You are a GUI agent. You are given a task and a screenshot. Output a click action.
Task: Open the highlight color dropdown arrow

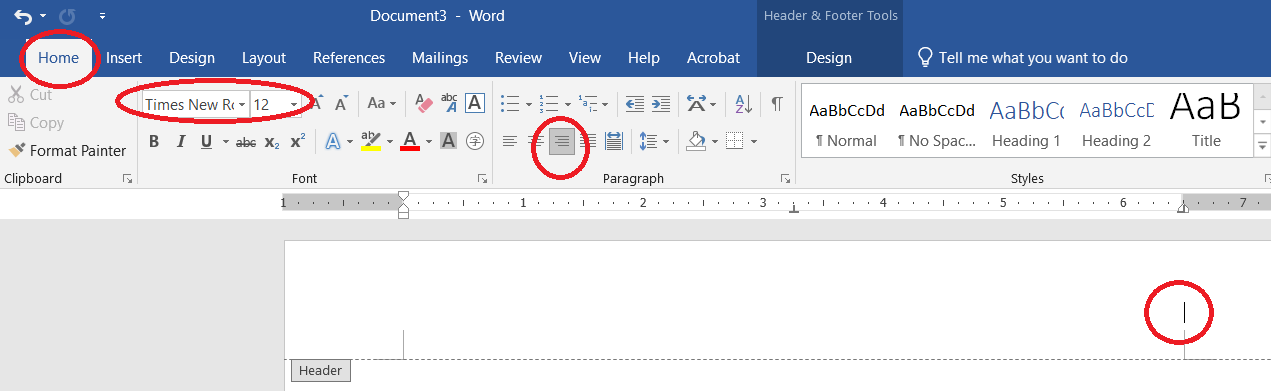point(389,142)
